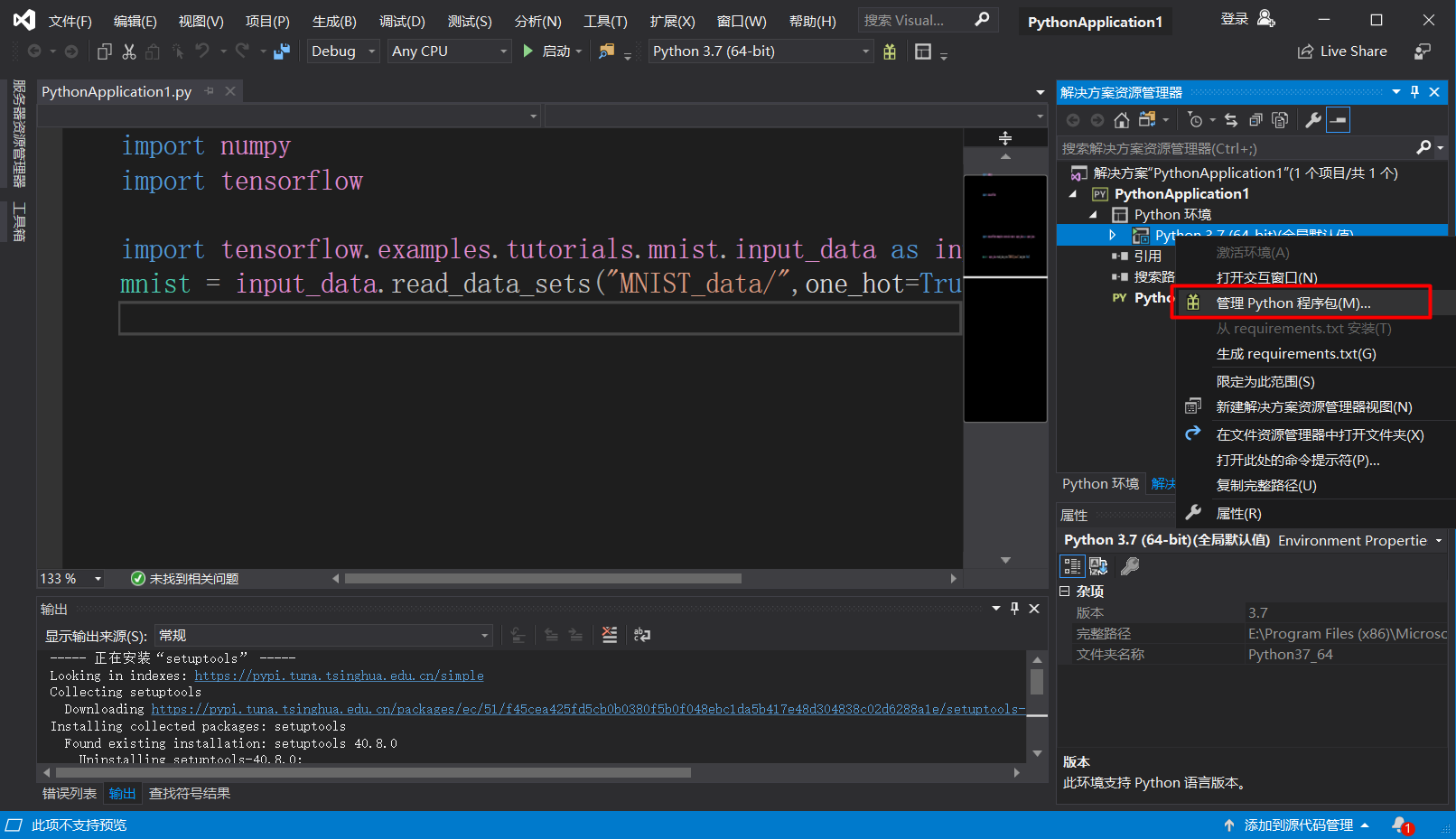Image resolution: width=1456 pixels, height=839 pixels.
Task: Collapse the PythonApplication1 project node
Action: pyautogui.click(x=1073, y=194)
